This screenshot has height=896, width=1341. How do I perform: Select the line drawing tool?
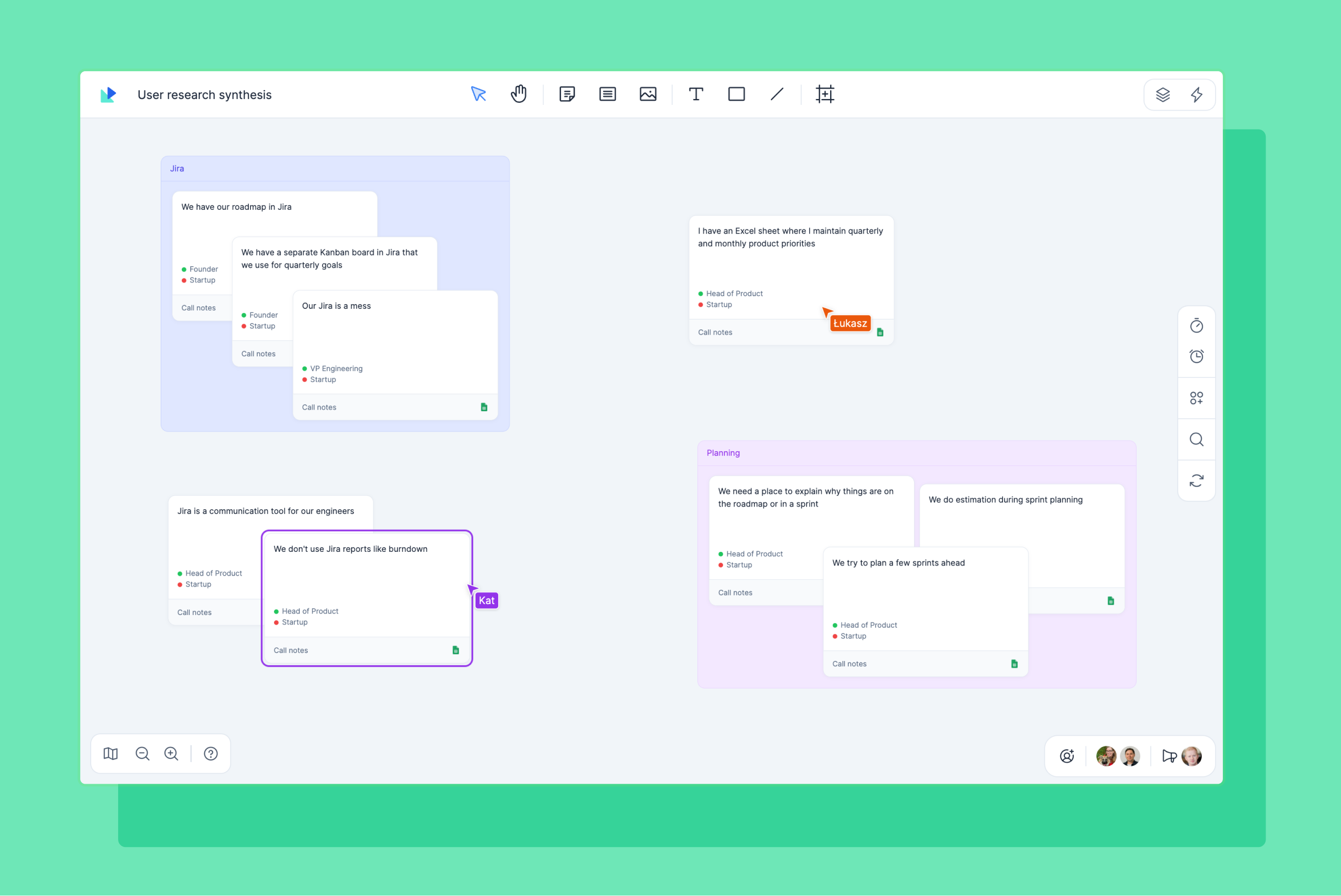pos(776,94)
